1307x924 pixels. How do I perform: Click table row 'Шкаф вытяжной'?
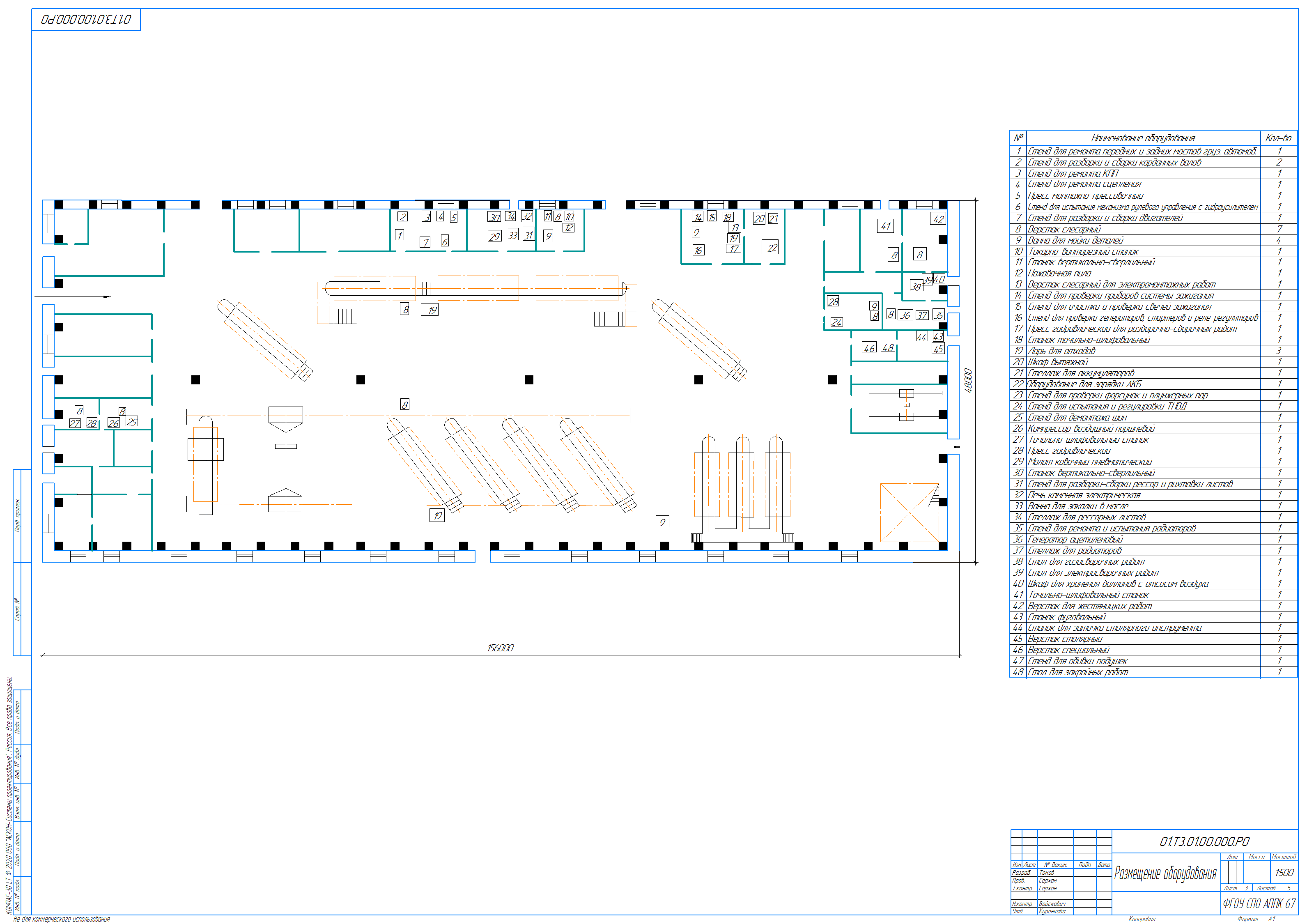click(1058, 362)
